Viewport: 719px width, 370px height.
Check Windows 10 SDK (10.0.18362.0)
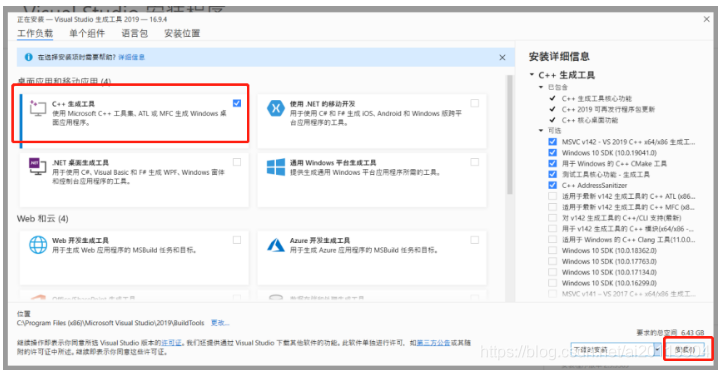coord(553,250)
